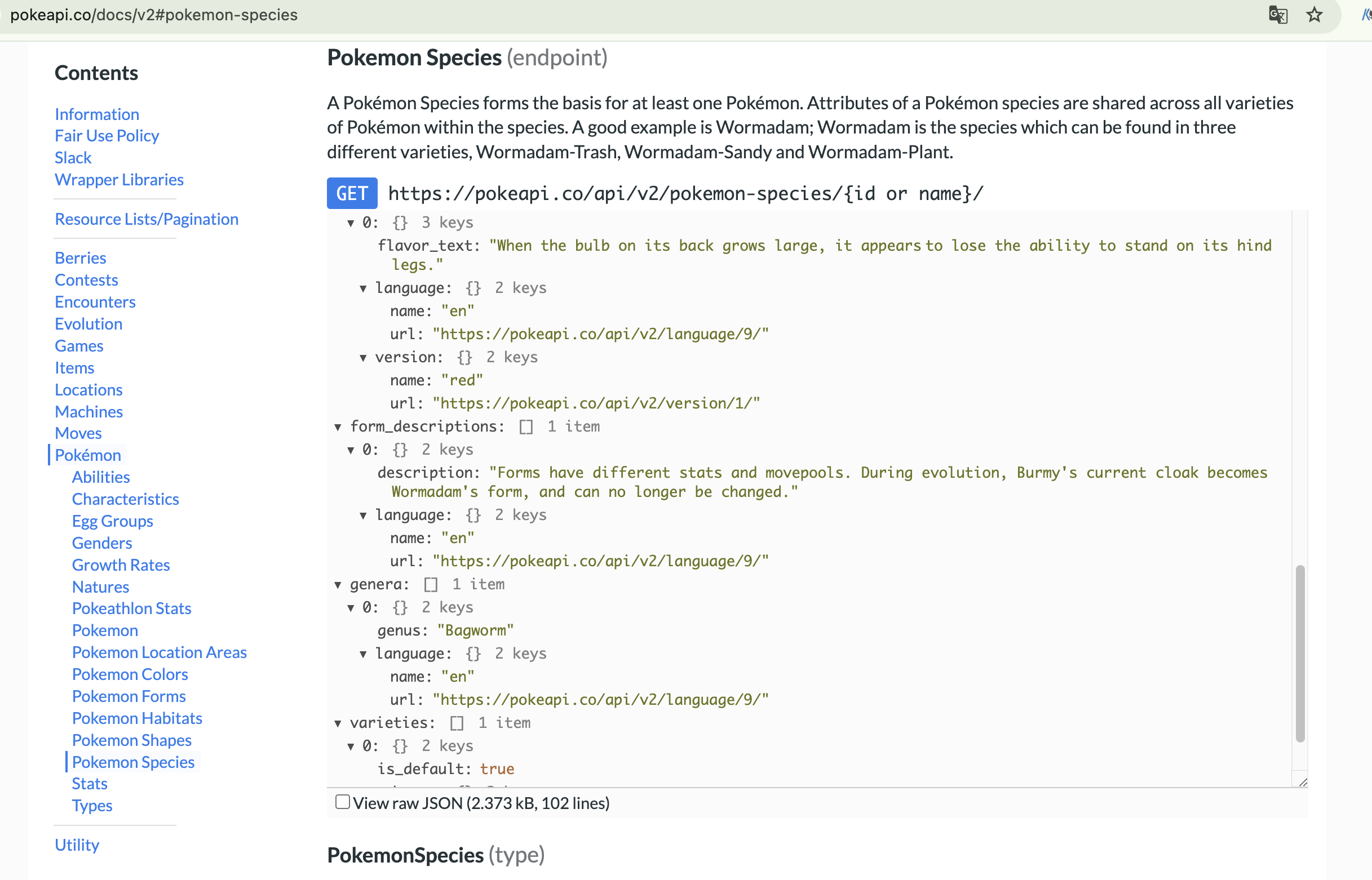Image resolution: width=1372 pixels, height=880 pixels.
Task: Click the blue GET method badge
Action: [352, 194]
